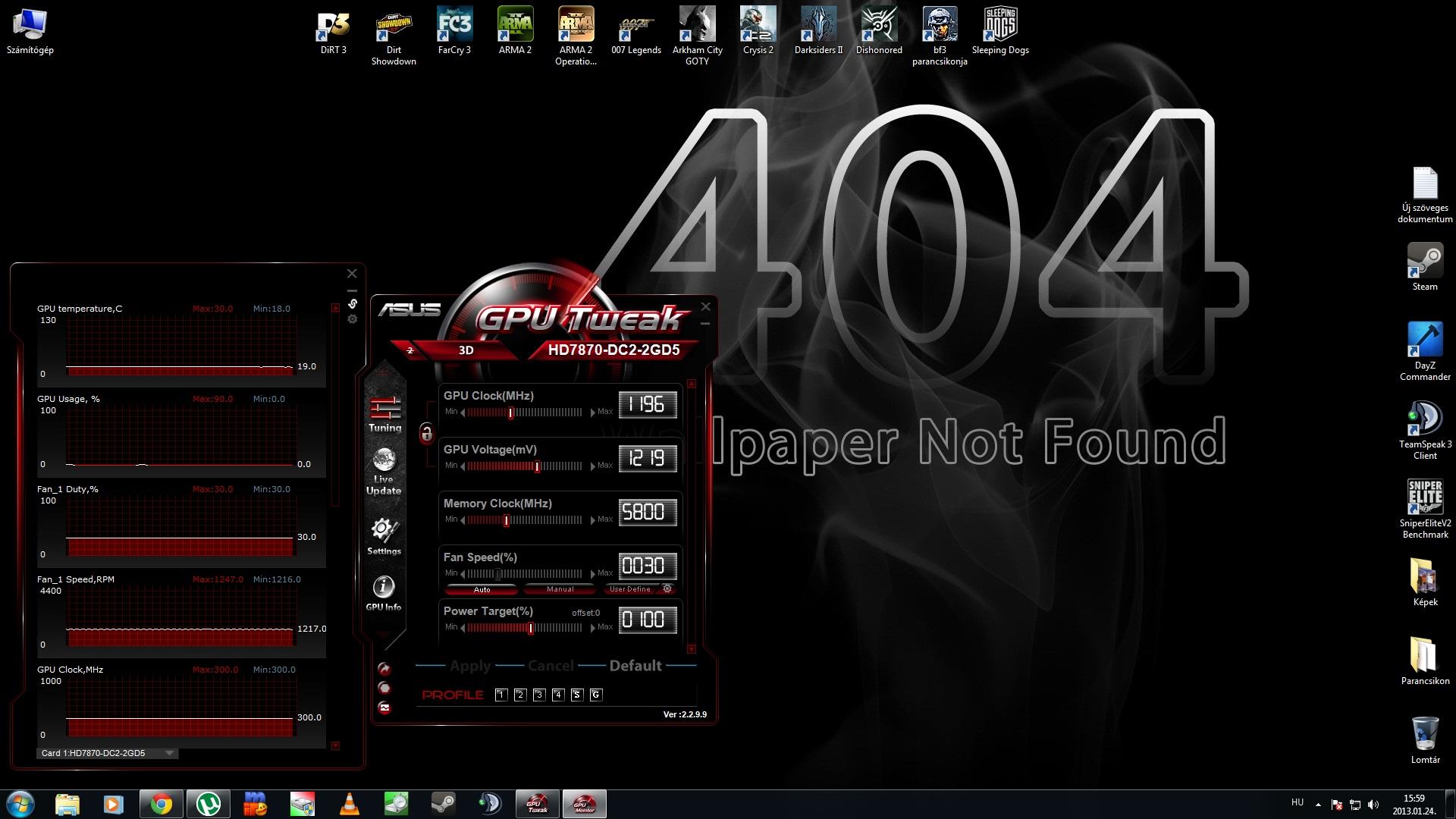The image size is (1456, 819).
Task: Switch to GPU Monitor taskbar button
Action: [x=584, y=804]
